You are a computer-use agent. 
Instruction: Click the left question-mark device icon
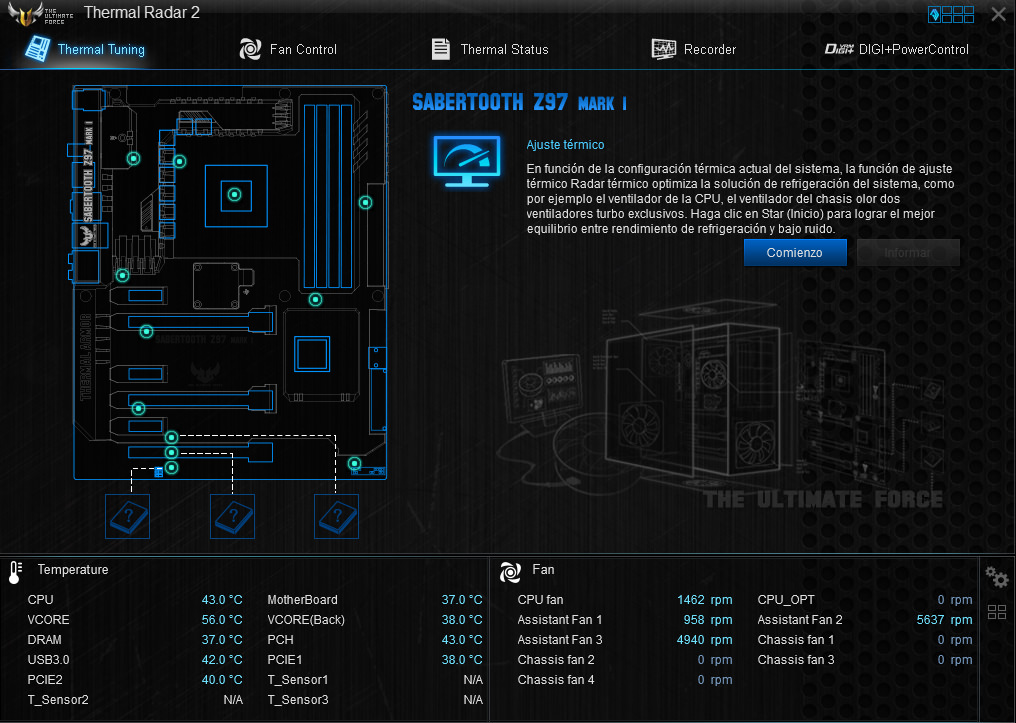point(128,516)
